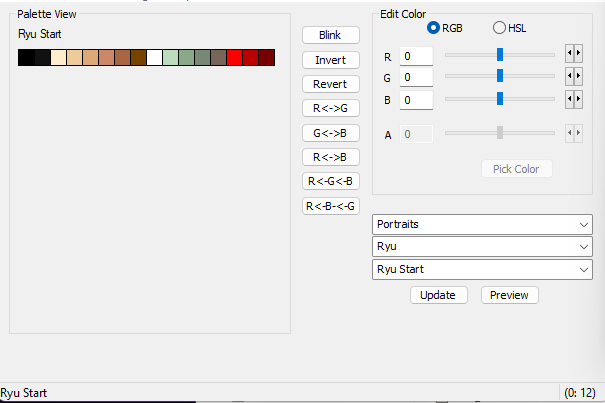Click the Blink button
This screenshot has width=605, height=403.
(x=331, y=35)
